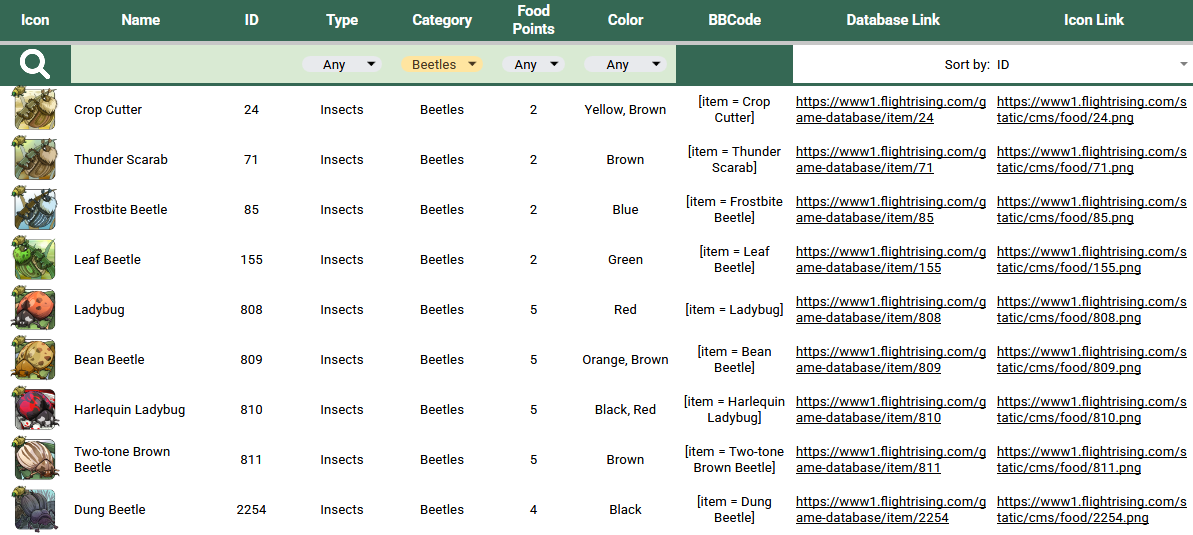Click the Two-tone Brown Beetle icon
This screenshot has width=1193, height=535.
tap(34, 459)
